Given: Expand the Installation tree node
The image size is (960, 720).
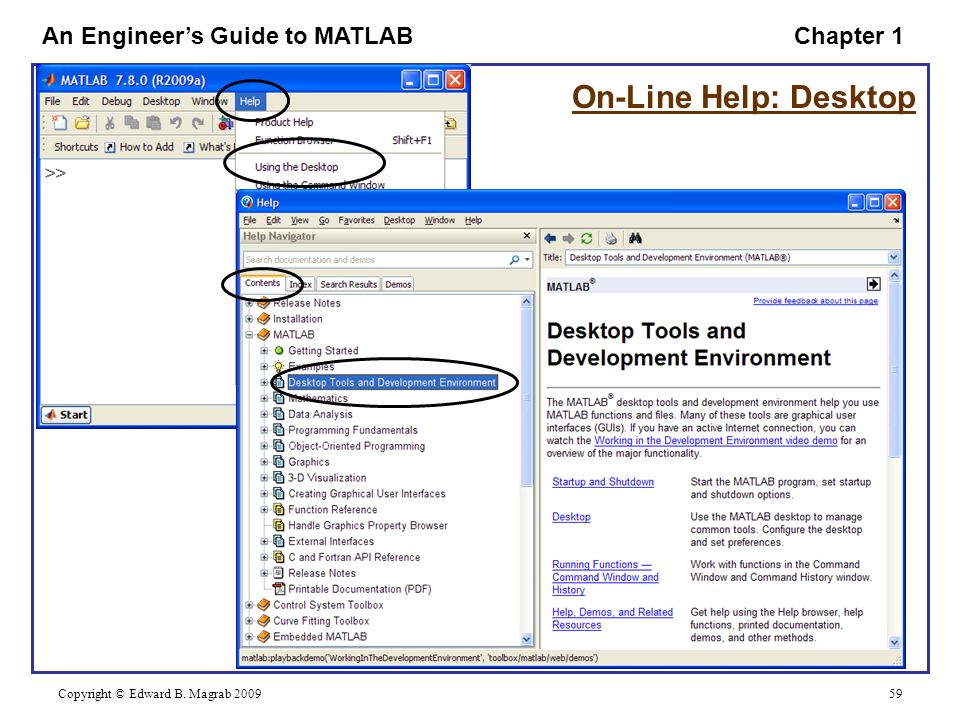Looking at the screenshot, I should tap(249, 318).
